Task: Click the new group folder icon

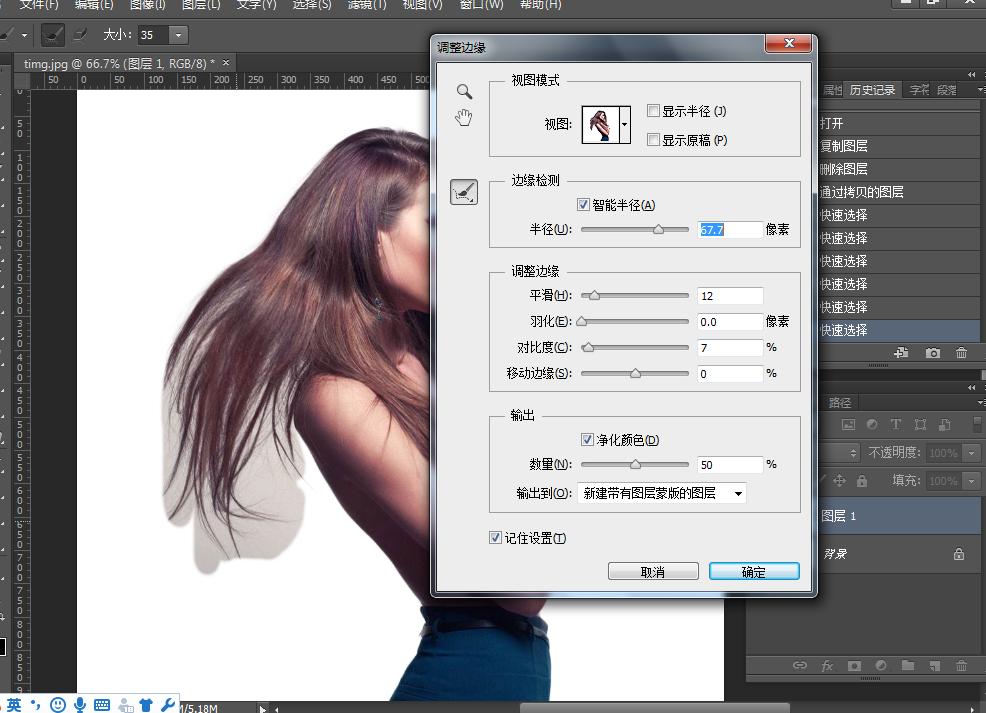Action: tap(907, 665)
